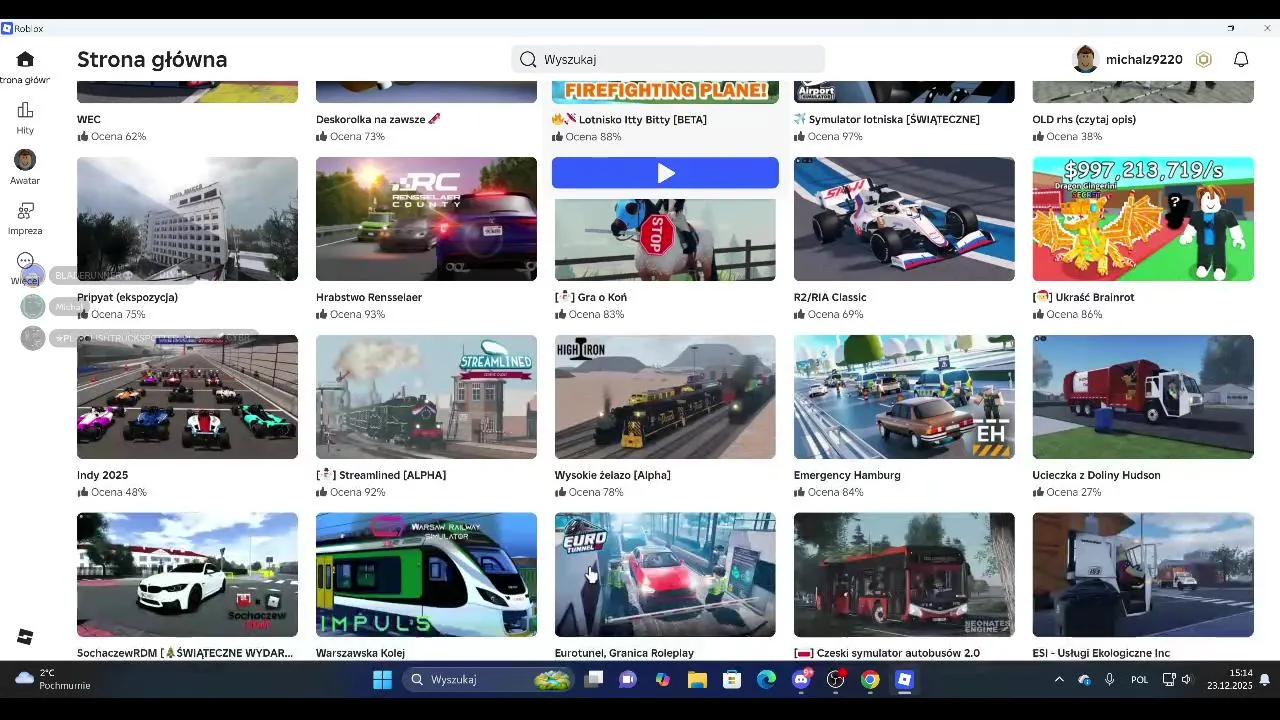Click the Symulator lotniska [ŚWIĄTECZNE] title
The image size is (1280, 720).
887,119
